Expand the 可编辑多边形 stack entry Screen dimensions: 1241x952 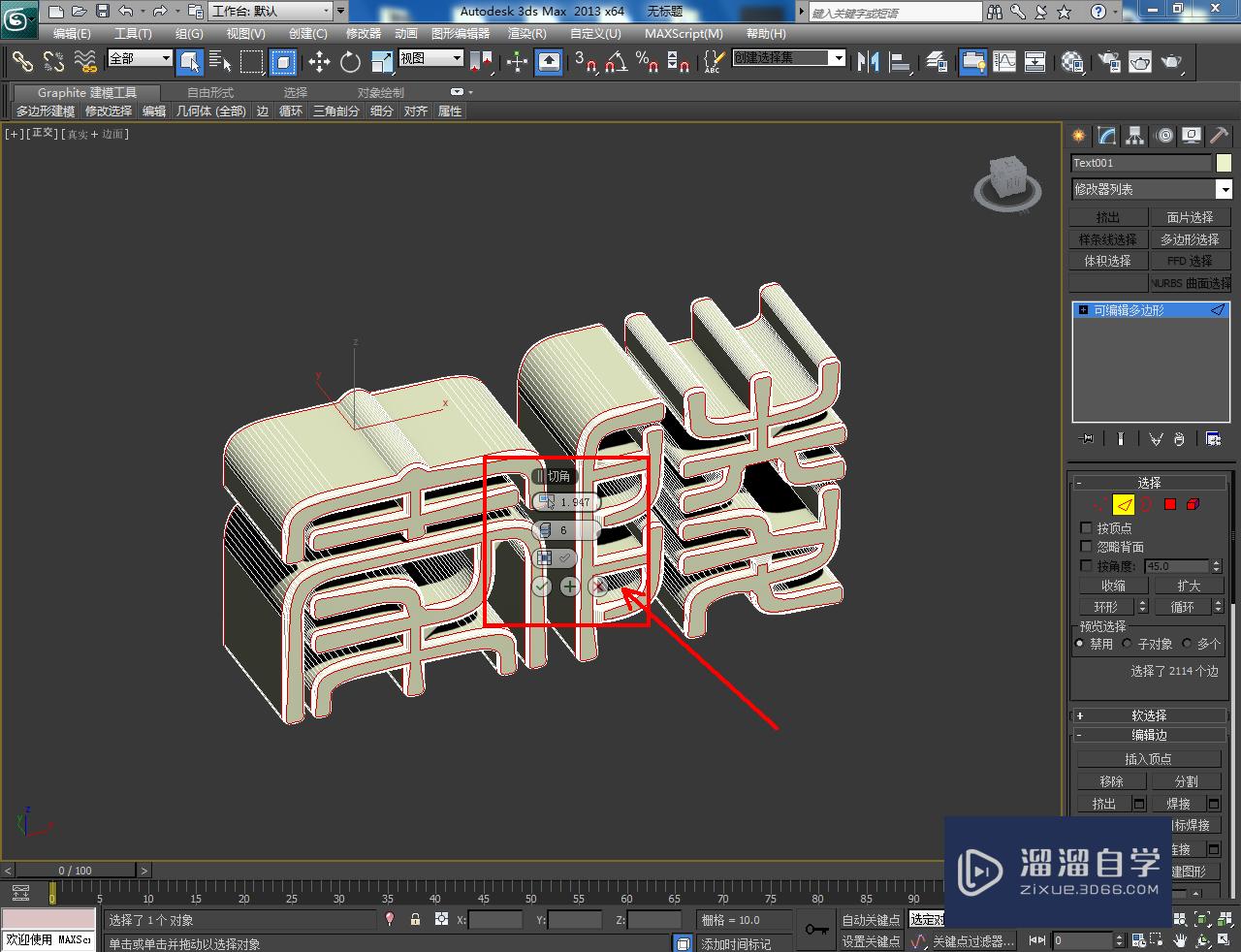(x=1083, y=310)
